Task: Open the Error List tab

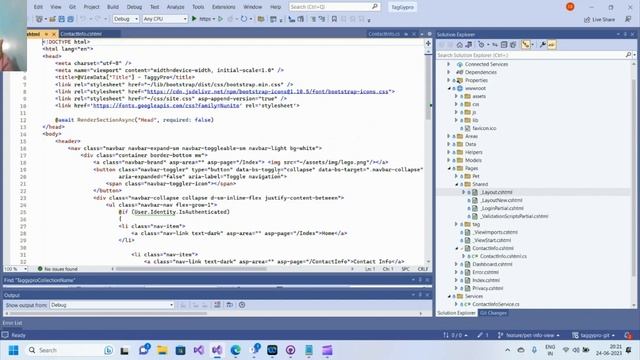Action: (x=13, y=323)
